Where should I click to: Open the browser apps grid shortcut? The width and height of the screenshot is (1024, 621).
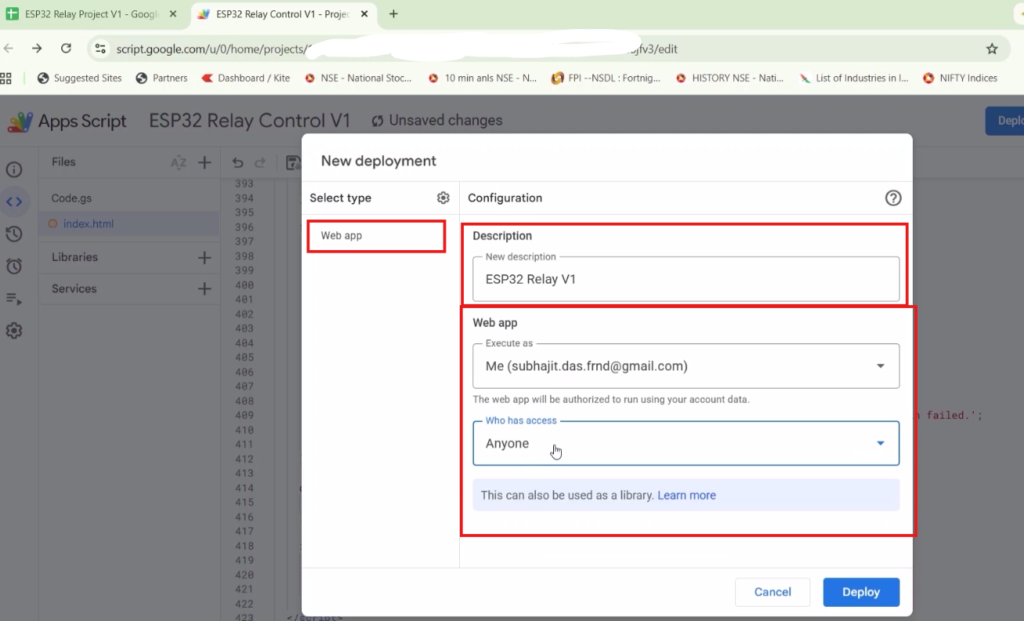[x=6, y=78]
